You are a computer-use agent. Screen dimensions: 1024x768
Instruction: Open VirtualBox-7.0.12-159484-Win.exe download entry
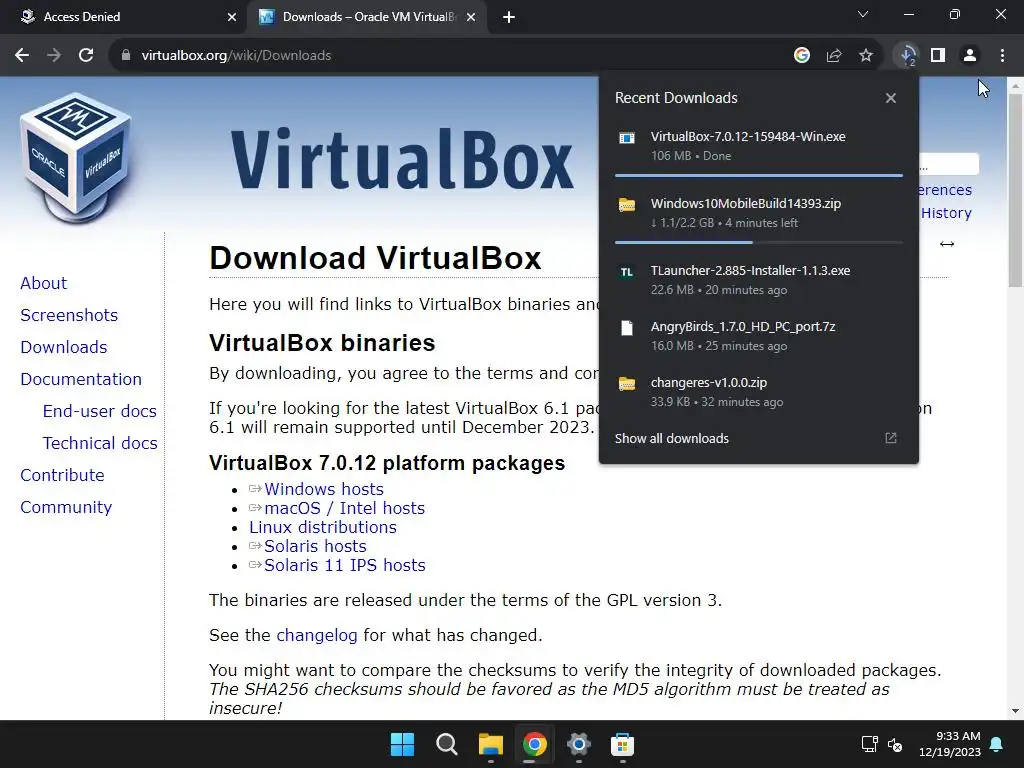pos(759,146)
